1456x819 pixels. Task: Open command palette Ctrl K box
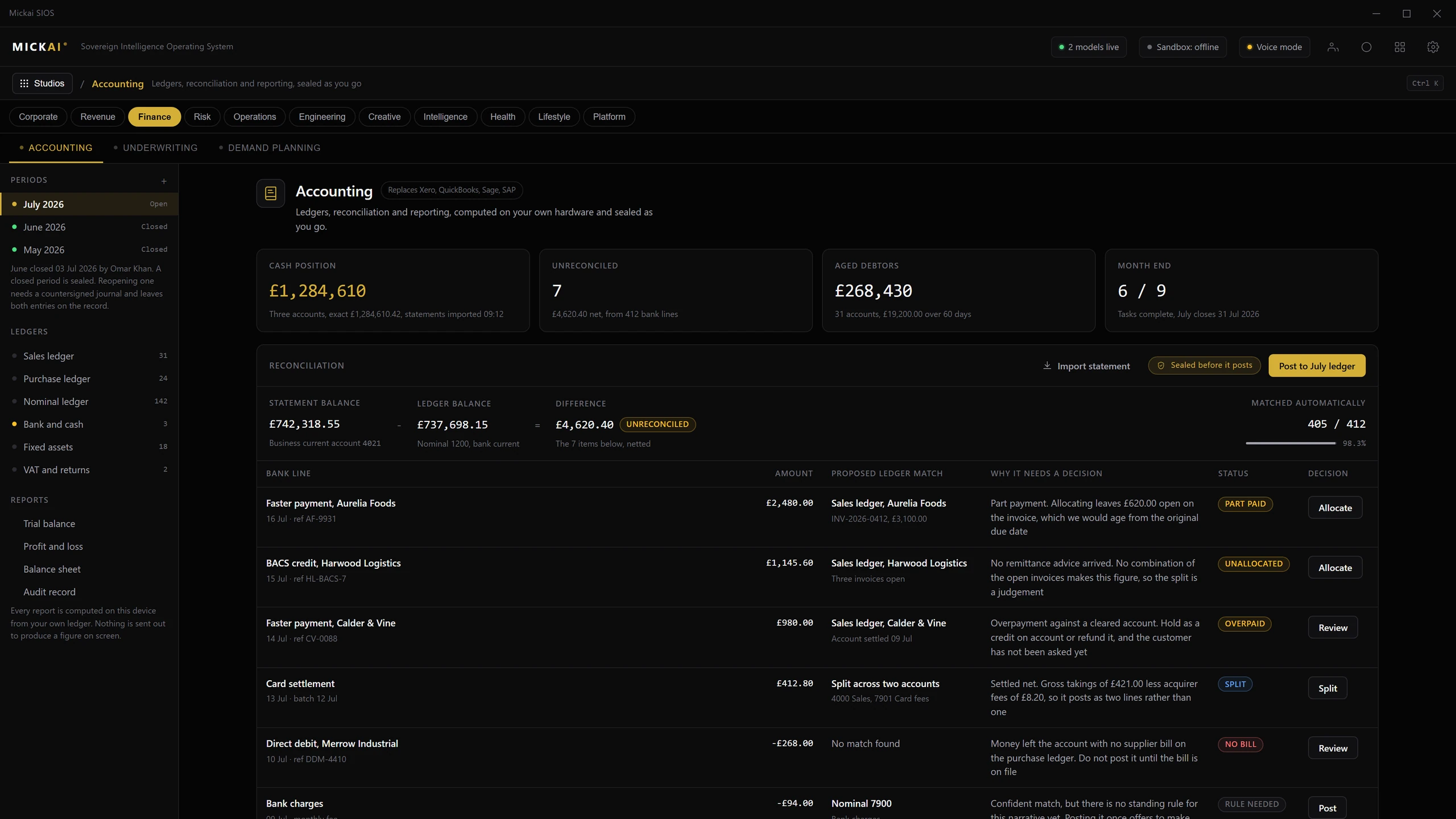coord(1425,83)
